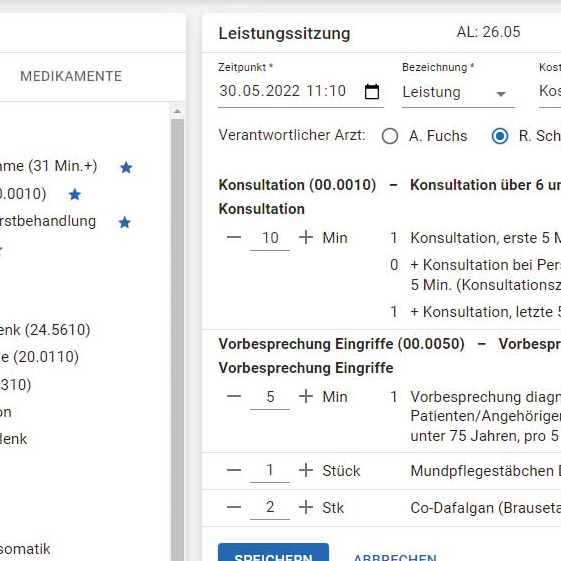561x561 pixels.
Task: Click the star beside the 0010 entry
Action: pyautogui.click(x=75, y=195)
